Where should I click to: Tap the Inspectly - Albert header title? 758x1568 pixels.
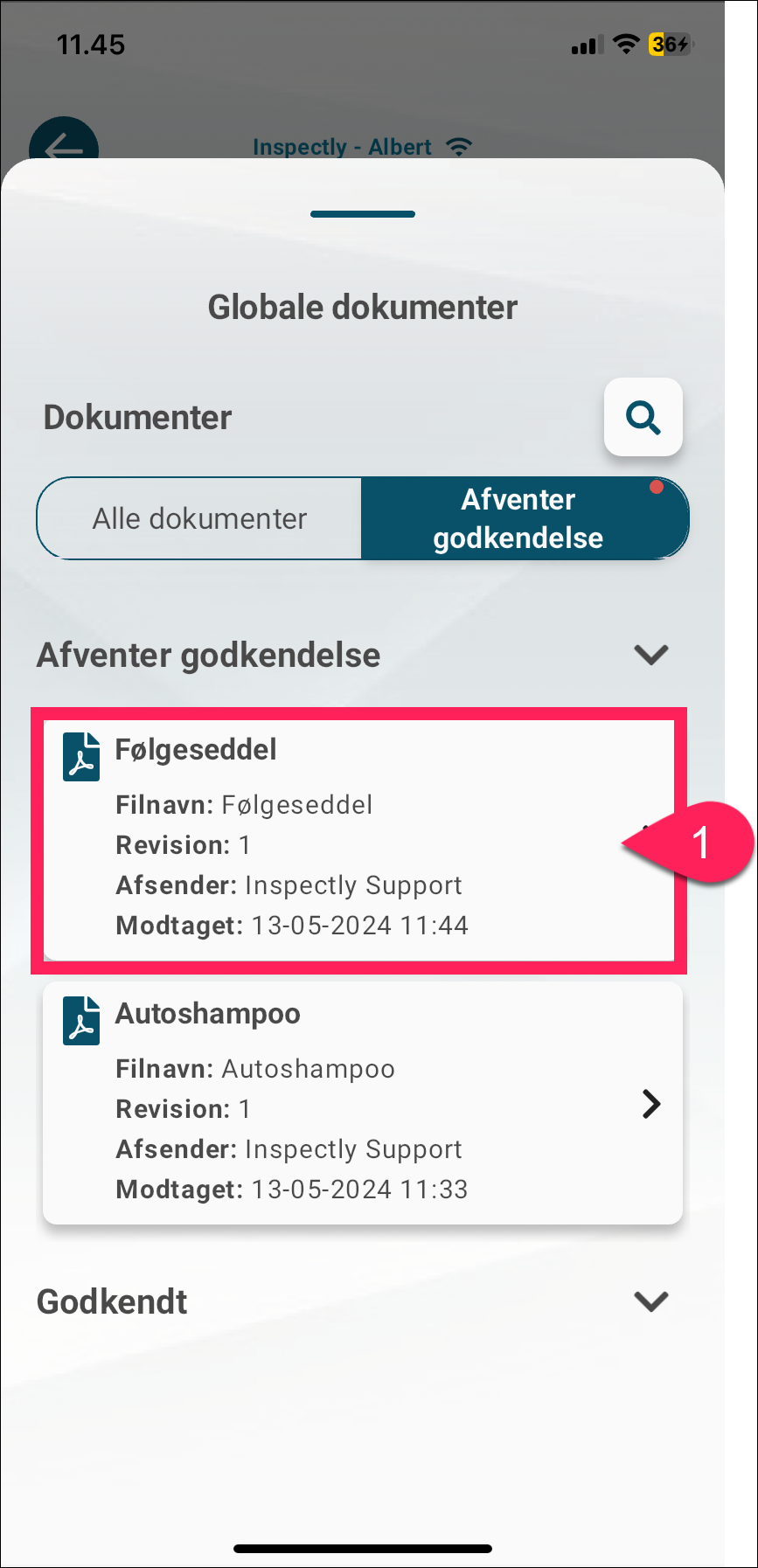coord(342,147)
